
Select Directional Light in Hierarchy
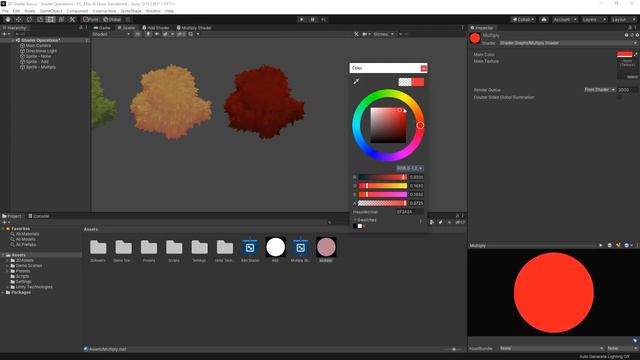click(x=38, y=51)
